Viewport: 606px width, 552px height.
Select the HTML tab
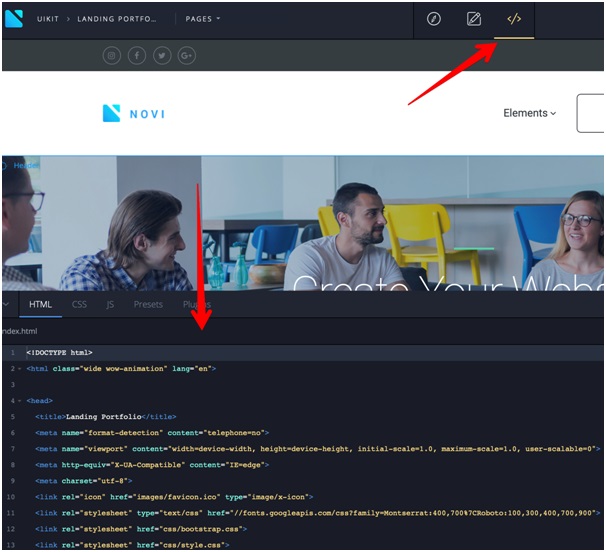tap(40, 305)
